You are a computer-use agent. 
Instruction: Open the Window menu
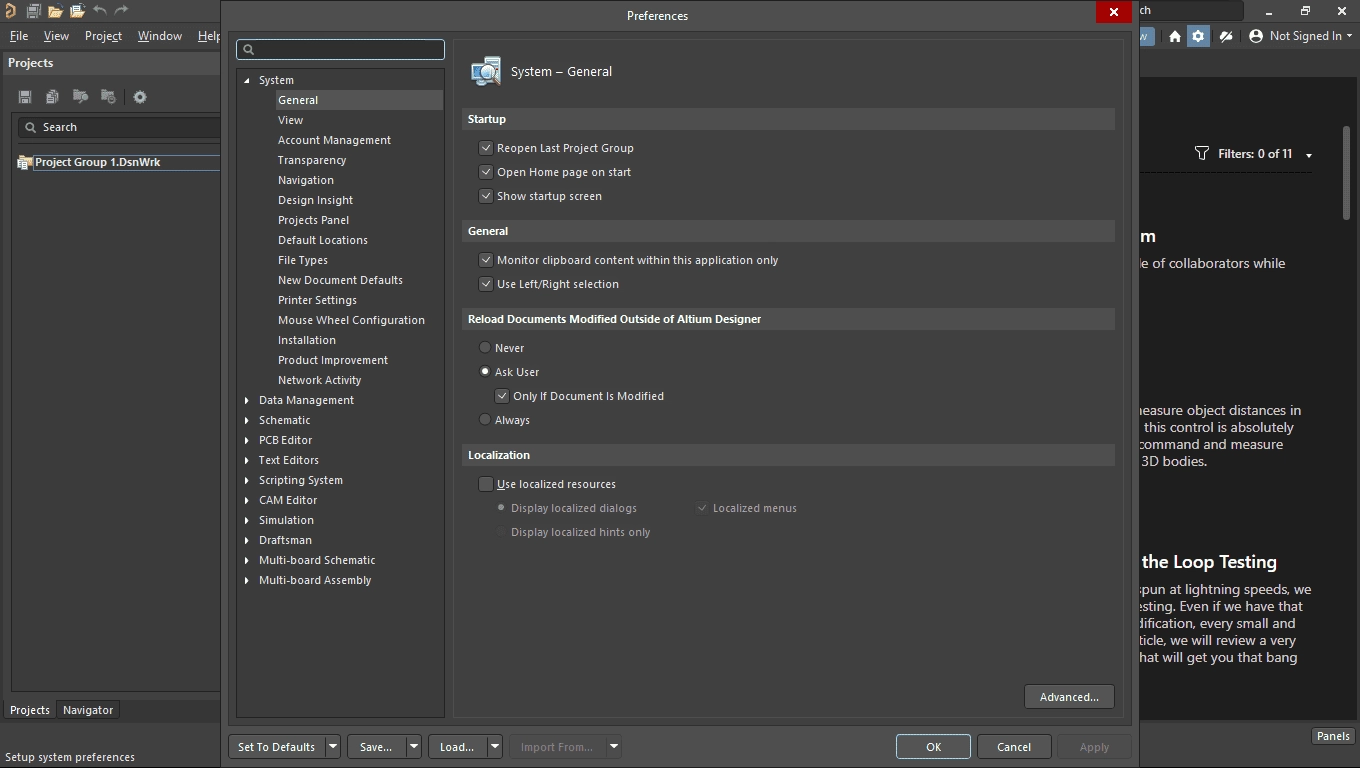160,36
